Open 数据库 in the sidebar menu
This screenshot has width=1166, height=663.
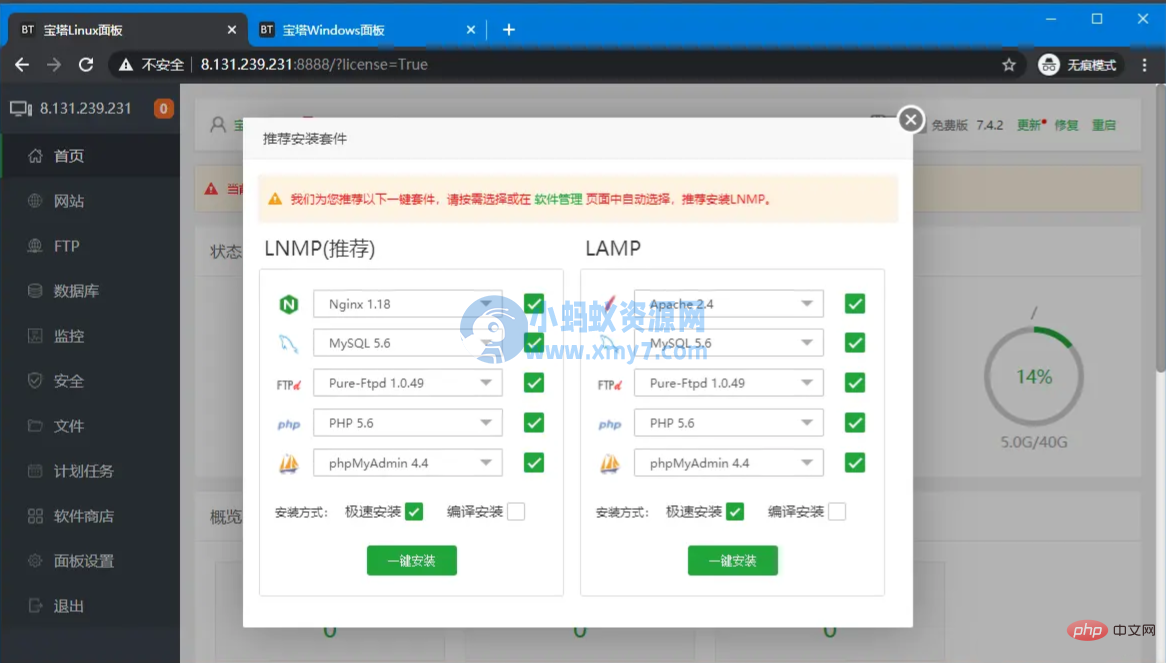(90, 291)
